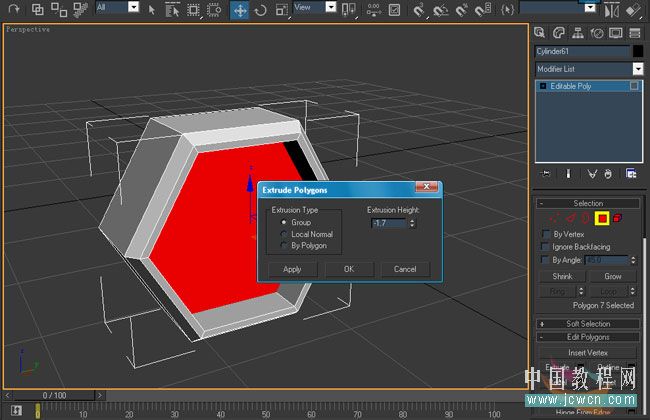Click the Insert Vertex button
The image size is (650, 420).
point(588,353)
